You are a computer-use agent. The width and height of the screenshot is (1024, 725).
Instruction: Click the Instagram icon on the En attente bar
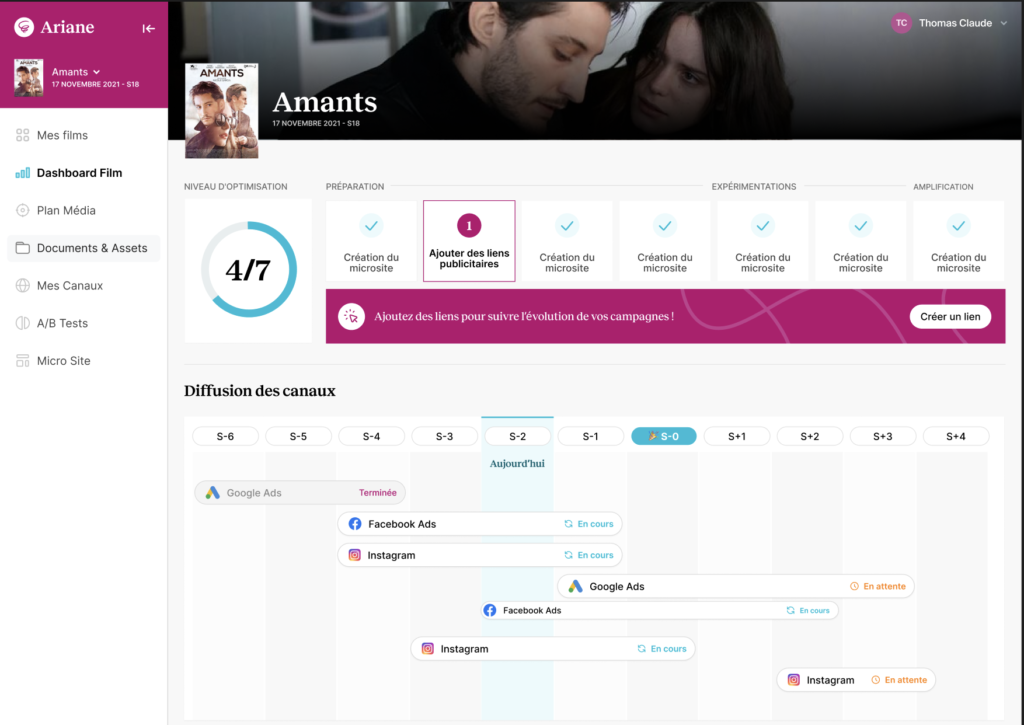793,680
